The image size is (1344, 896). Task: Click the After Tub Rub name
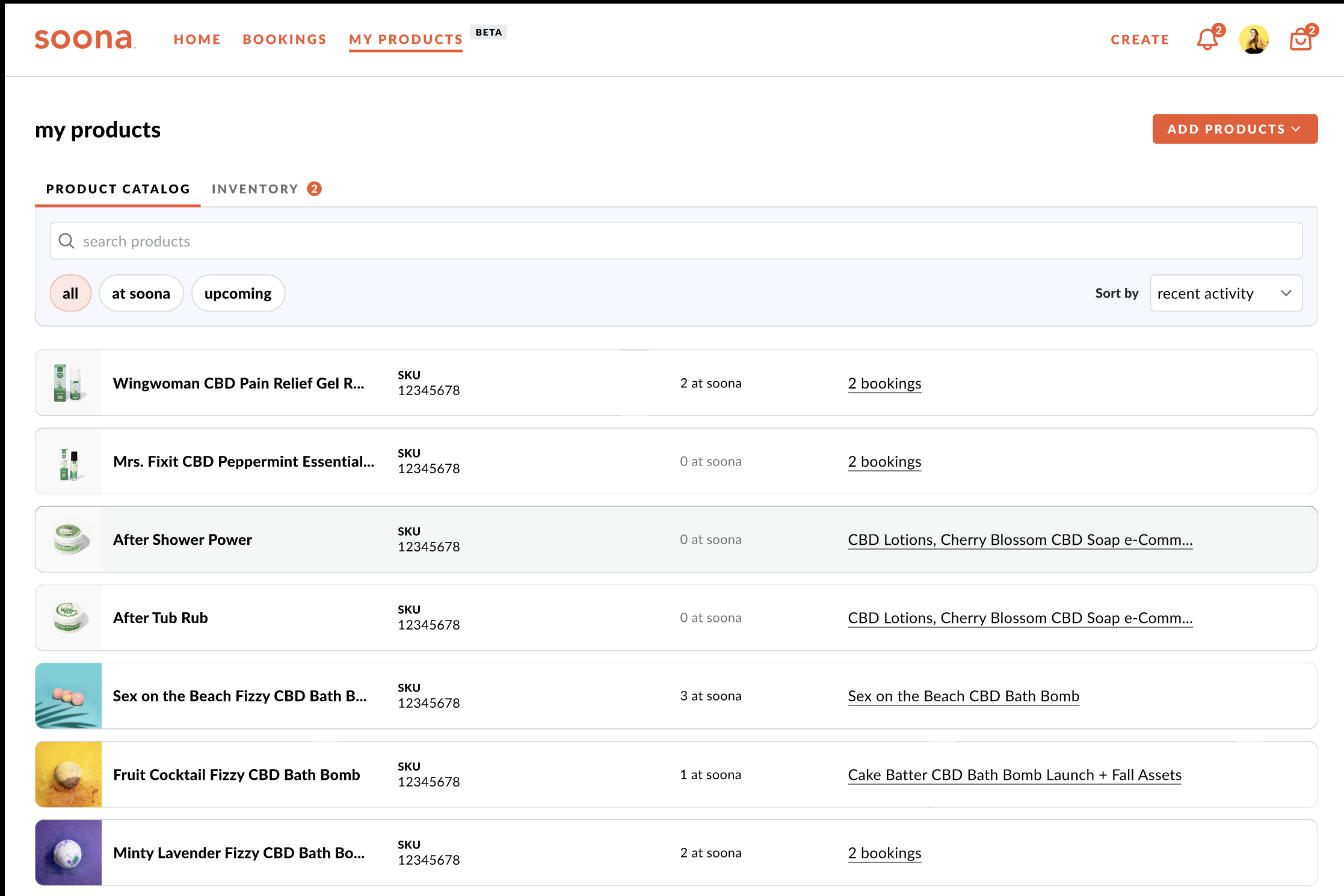pyautogui.click(x=161, y=618)
